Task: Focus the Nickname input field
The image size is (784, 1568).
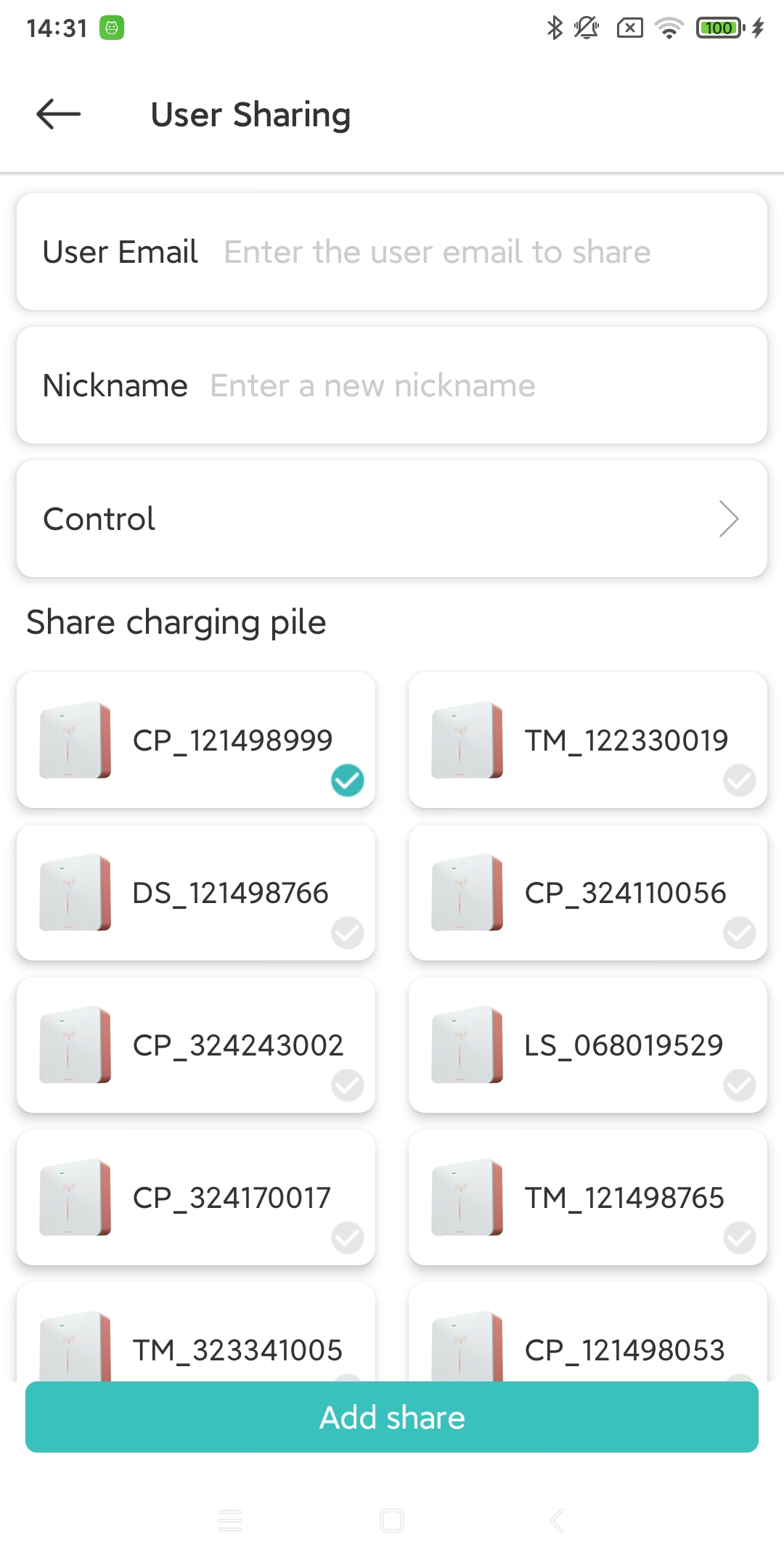Action: 472,385
